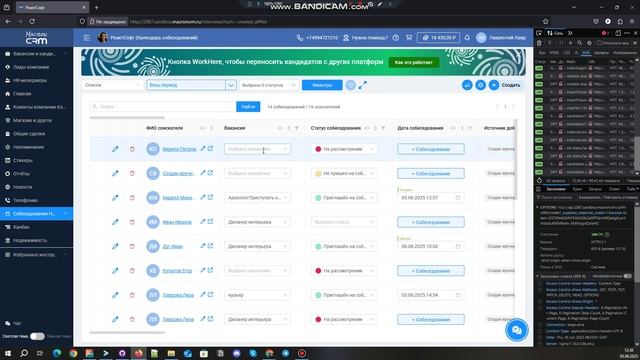Click search magnifier in DevTools network toolbar
Viewport: 640px width, 360px height.
580,42
